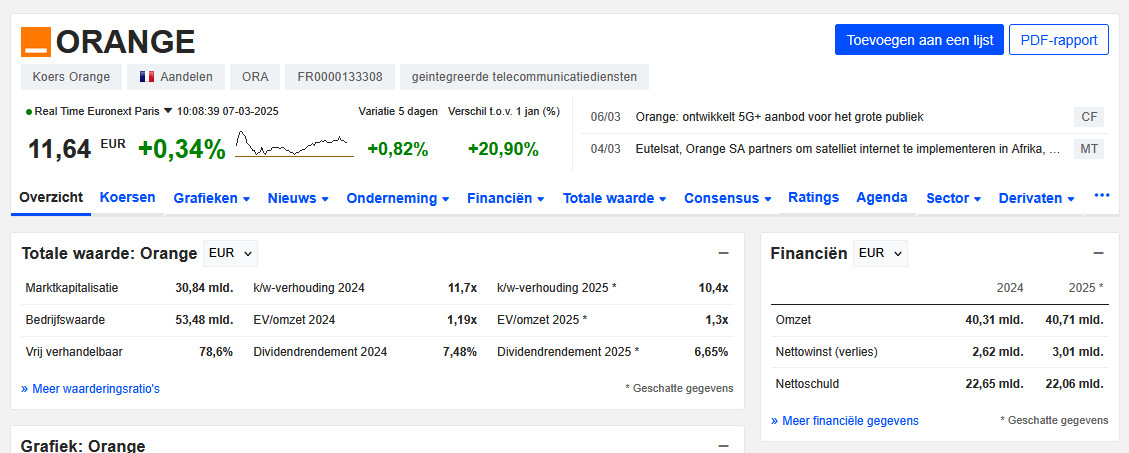
Task: Open the Agenda tab
Action: tap(881, 197)
